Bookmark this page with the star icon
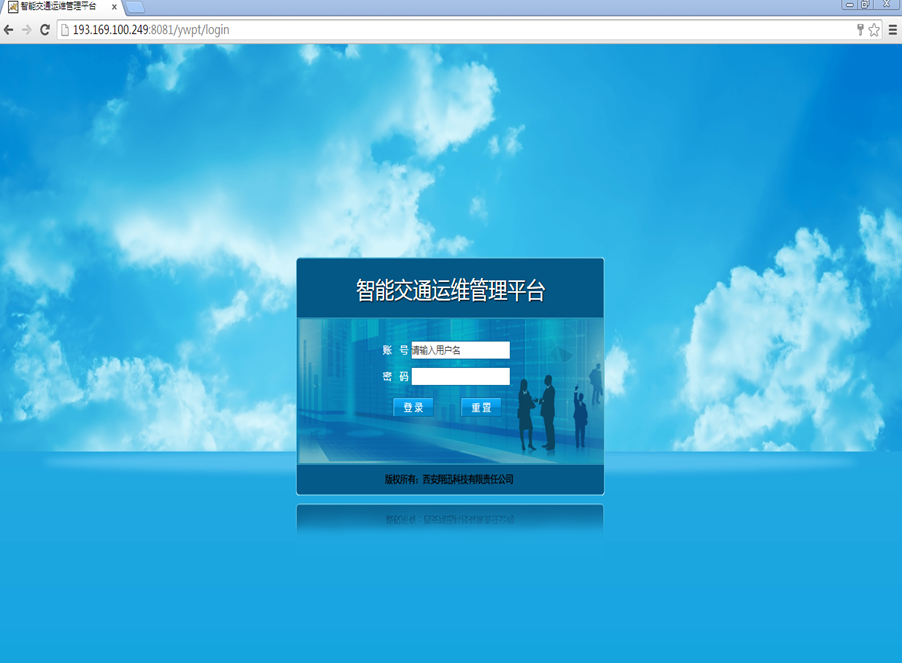Image resolution: width=902 pixels, height=663 pixels. click(874, 30)
